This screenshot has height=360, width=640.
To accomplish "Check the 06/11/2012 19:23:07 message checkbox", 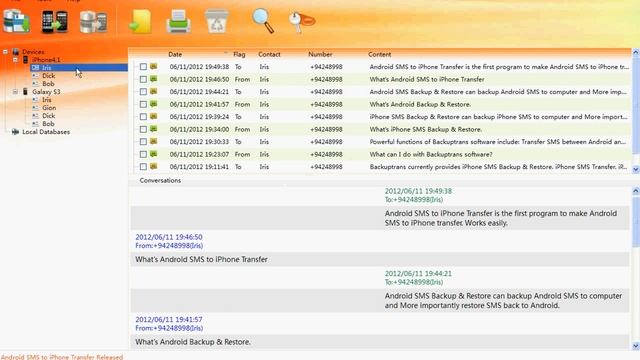I will 143,154.
